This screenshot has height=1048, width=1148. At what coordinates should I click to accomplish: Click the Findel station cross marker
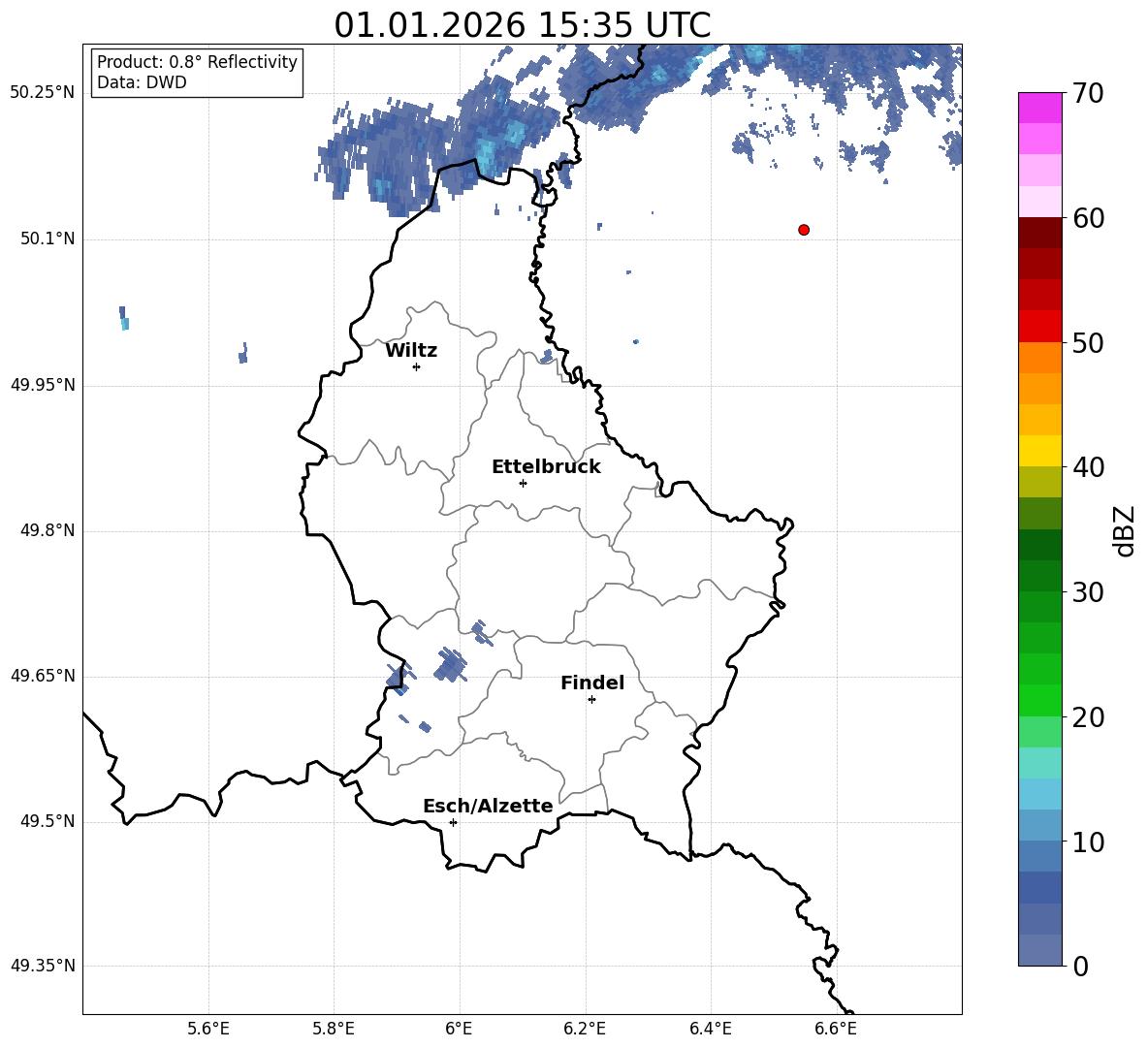coord(591,700)
